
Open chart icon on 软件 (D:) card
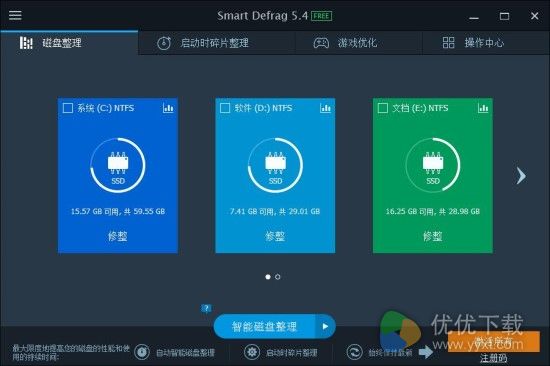click(x=326, y=108)
